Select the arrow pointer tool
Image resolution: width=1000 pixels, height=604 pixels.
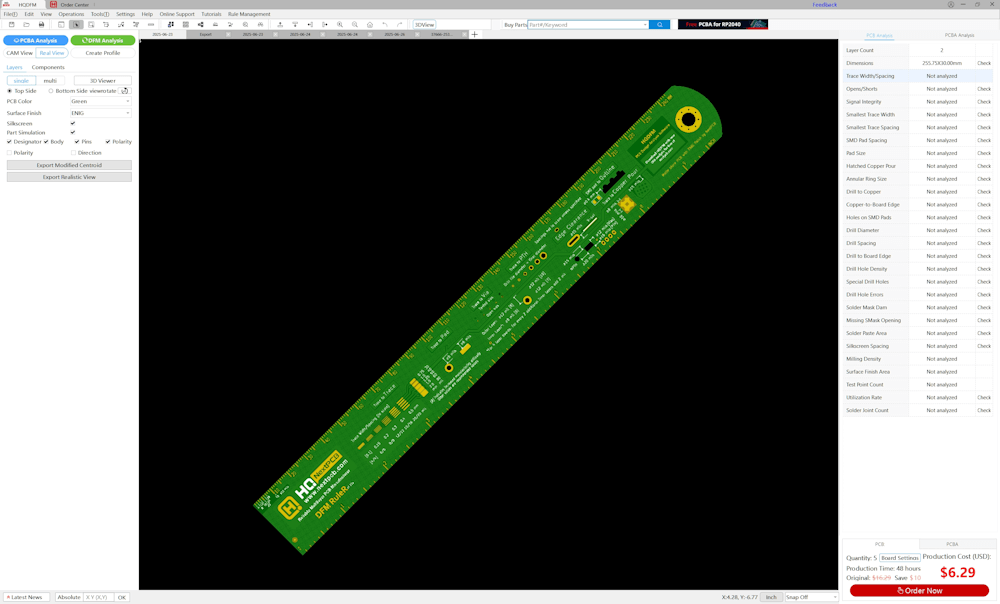pos(76,25)
